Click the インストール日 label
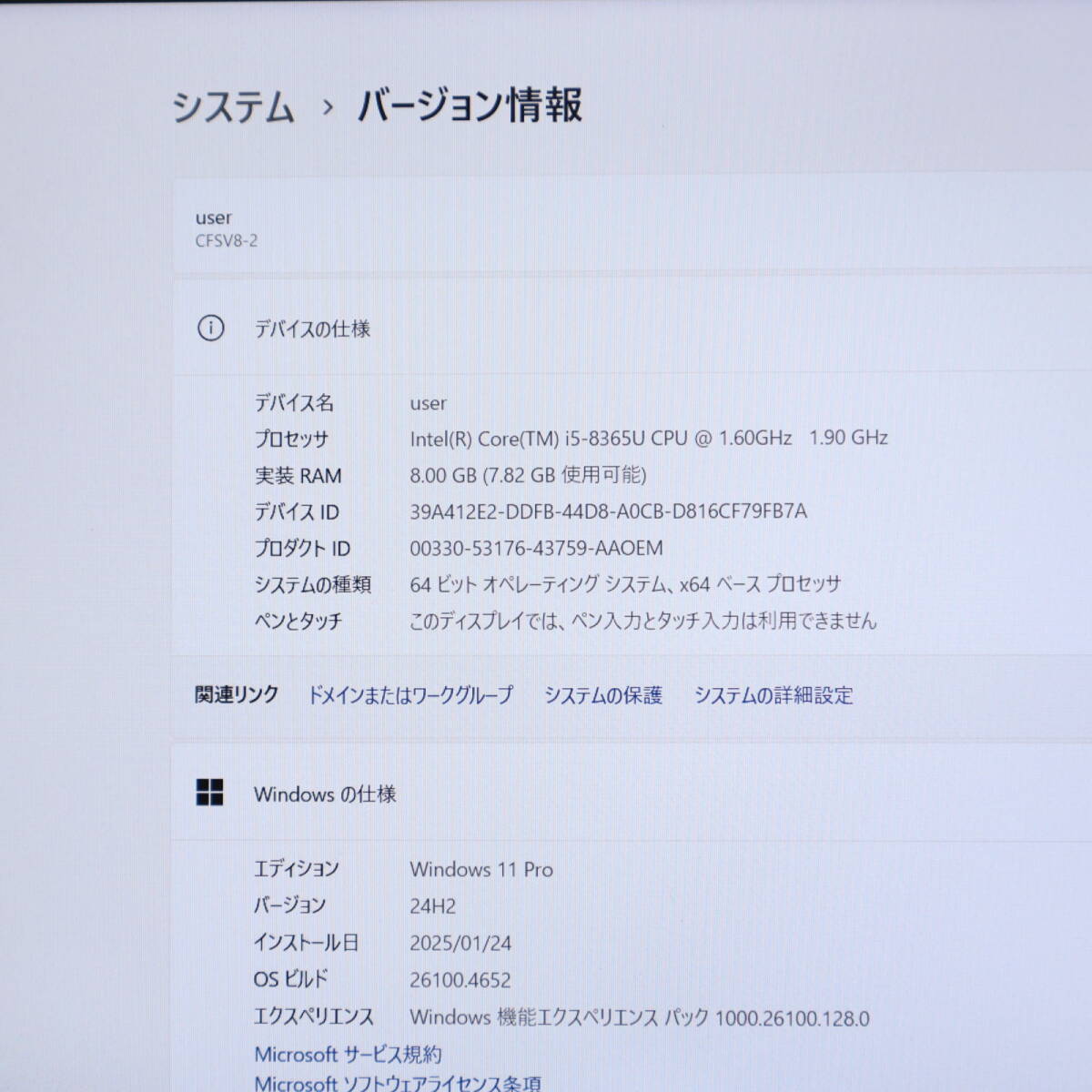The height and width of the screenshot is (1092, 1092). [x=306, y=943]
